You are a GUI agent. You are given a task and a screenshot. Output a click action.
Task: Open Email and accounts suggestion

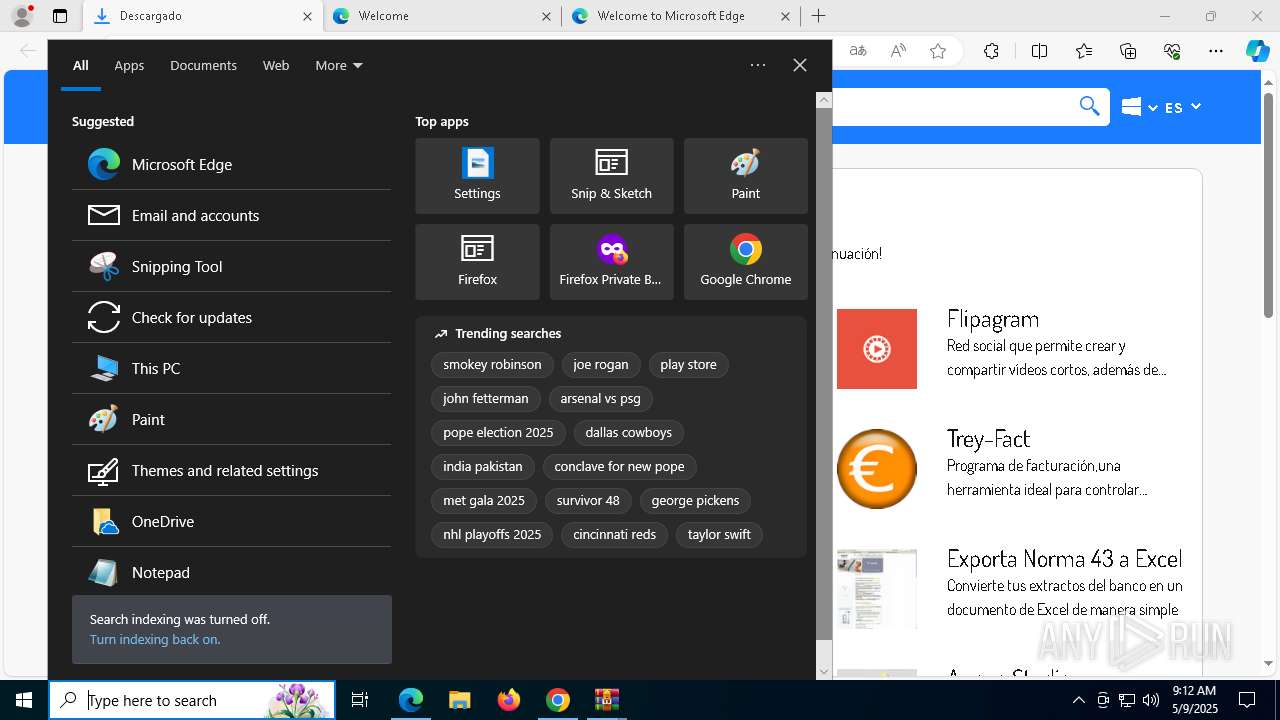[x=232, y=215]
